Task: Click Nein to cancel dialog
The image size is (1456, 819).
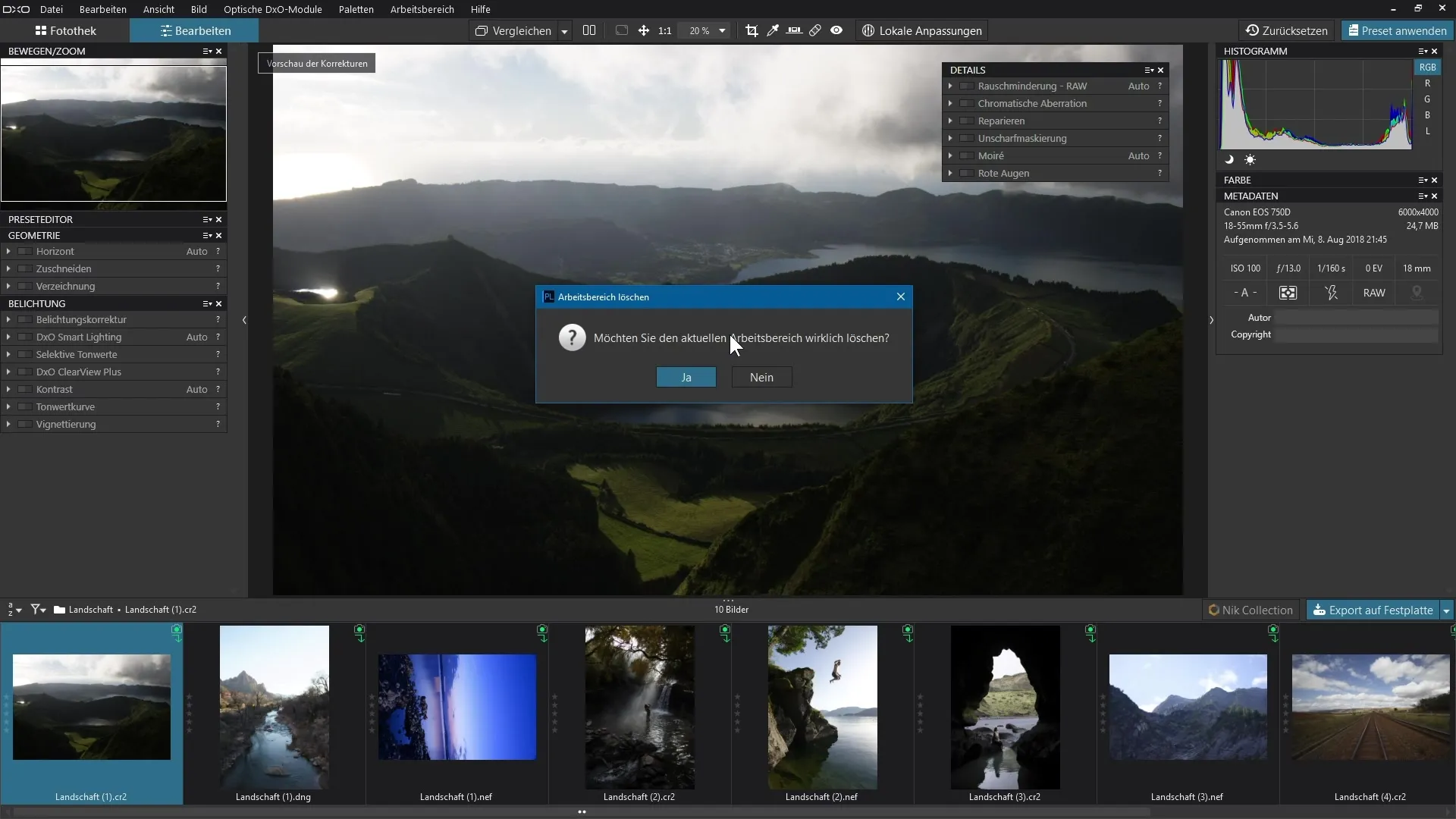Action: (x=761, y=378)
